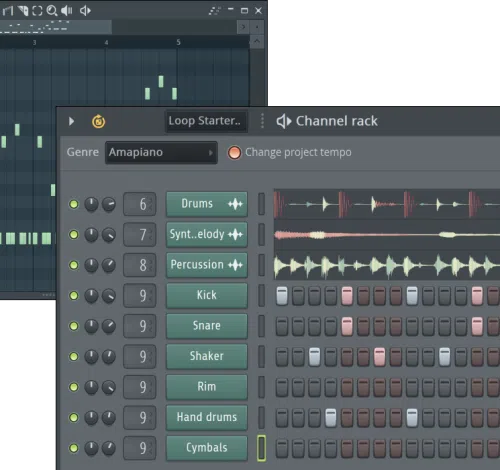Click the Percussion audio waveform preview
This screenshot has height=470, width=500.
[x=387, y=265]
